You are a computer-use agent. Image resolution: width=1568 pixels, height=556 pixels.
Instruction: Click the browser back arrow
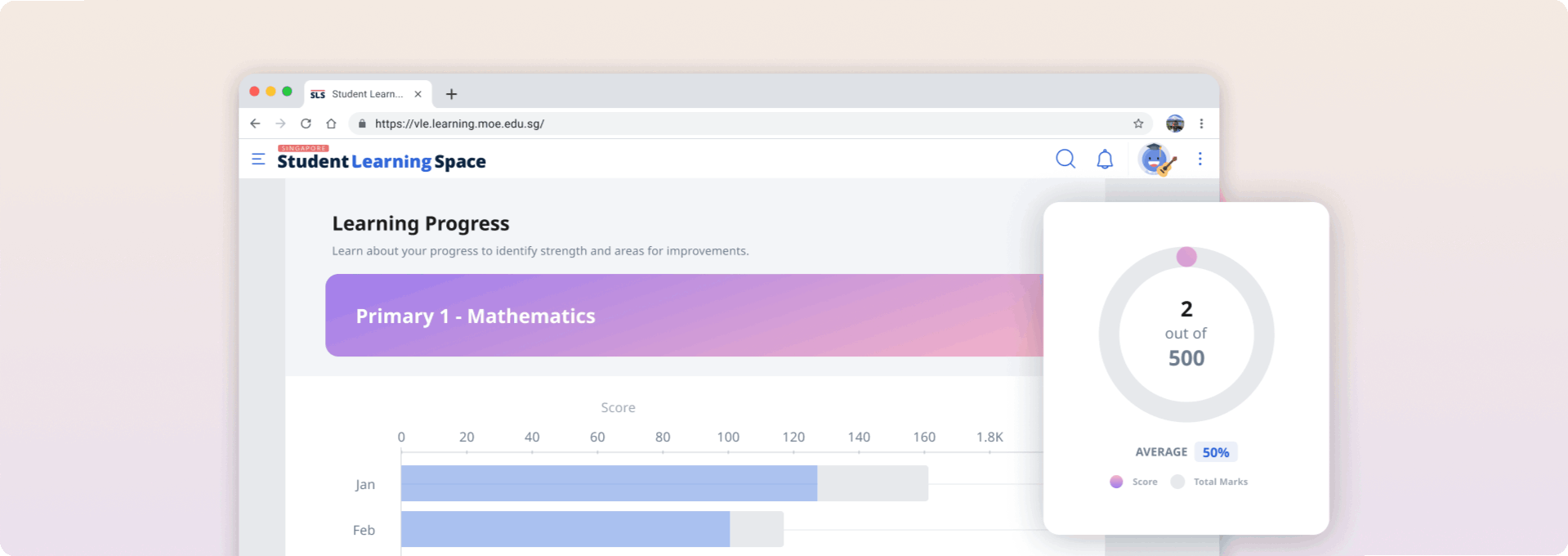coord(255,123)
